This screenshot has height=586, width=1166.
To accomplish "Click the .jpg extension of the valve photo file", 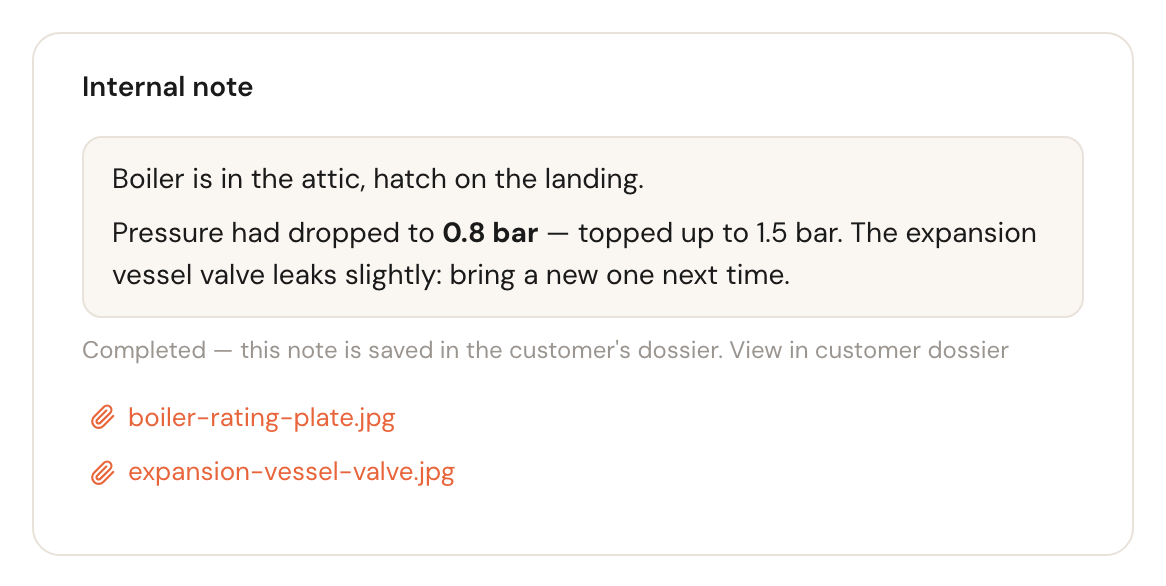I will [x=434, y=474].
